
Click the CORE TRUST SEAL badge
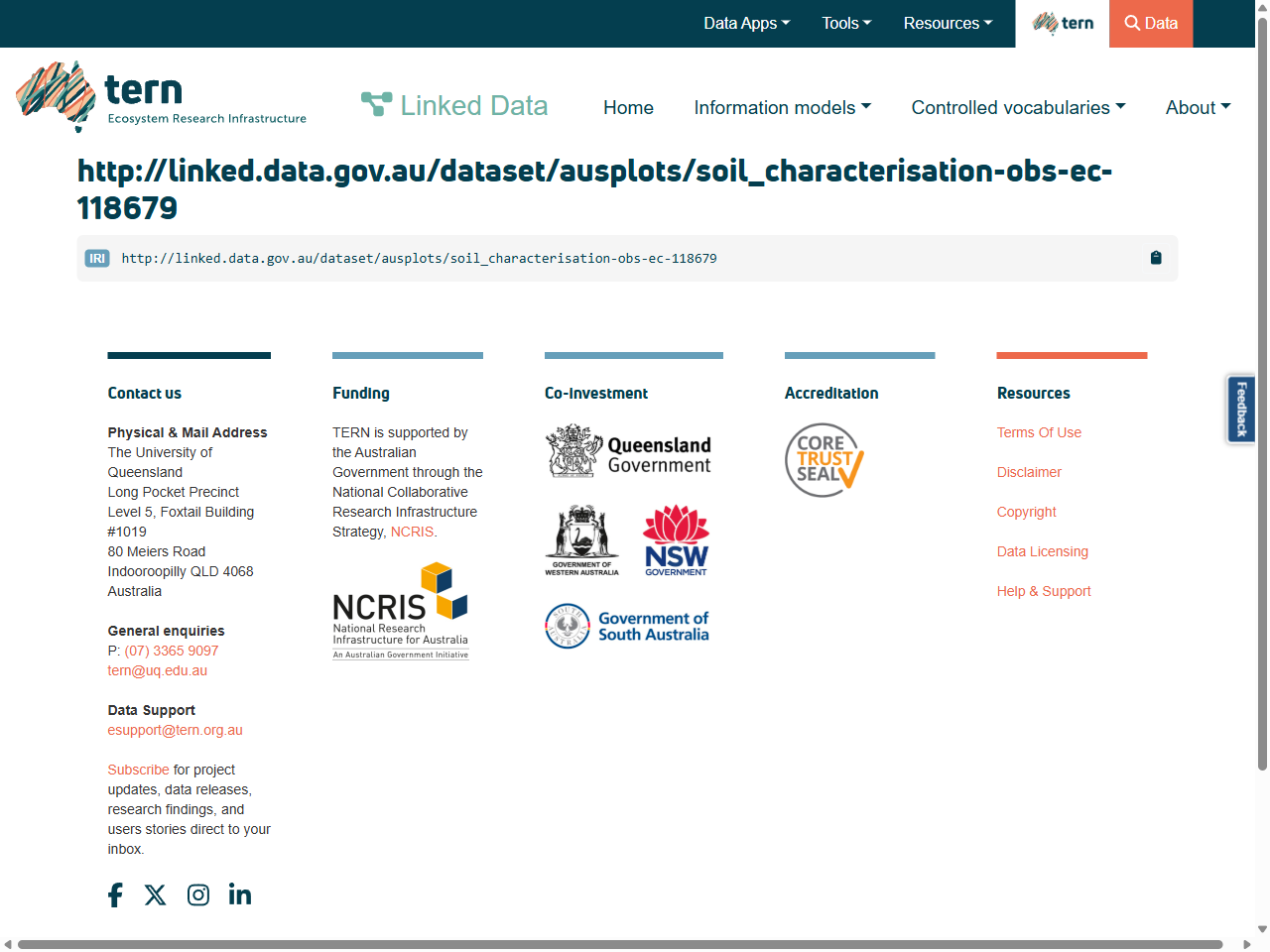click(x=824, y=459)
